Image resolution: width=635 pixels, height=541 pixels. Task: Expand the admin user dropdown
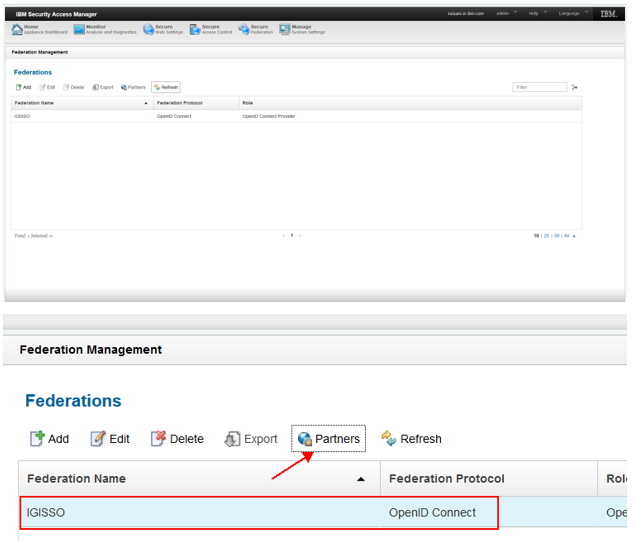click(507, 13)
